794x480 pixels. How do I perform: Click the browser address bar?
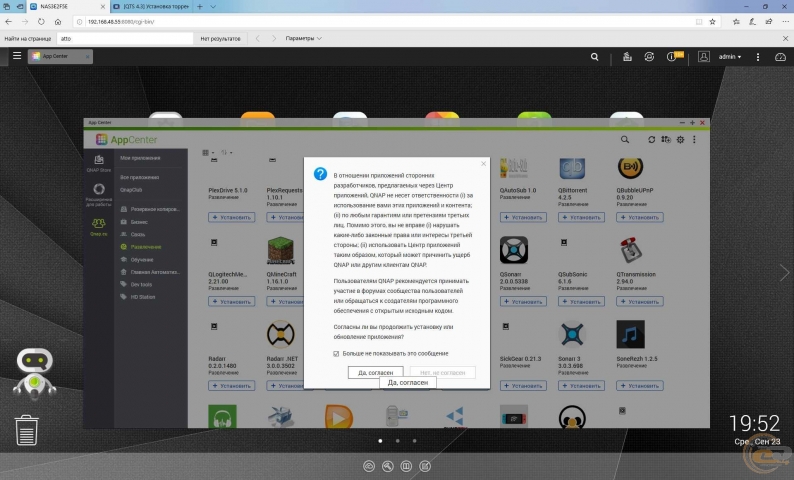(x=385, y=22)
